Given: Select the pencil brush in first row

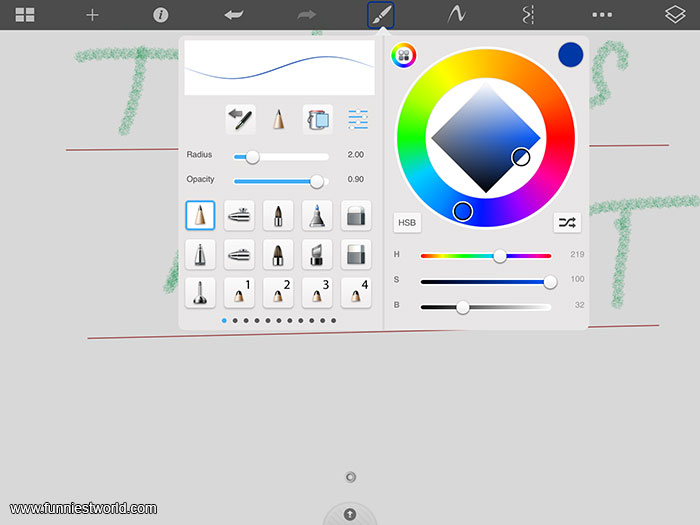Looking at the screenshot, I should (x=200, y=215).
